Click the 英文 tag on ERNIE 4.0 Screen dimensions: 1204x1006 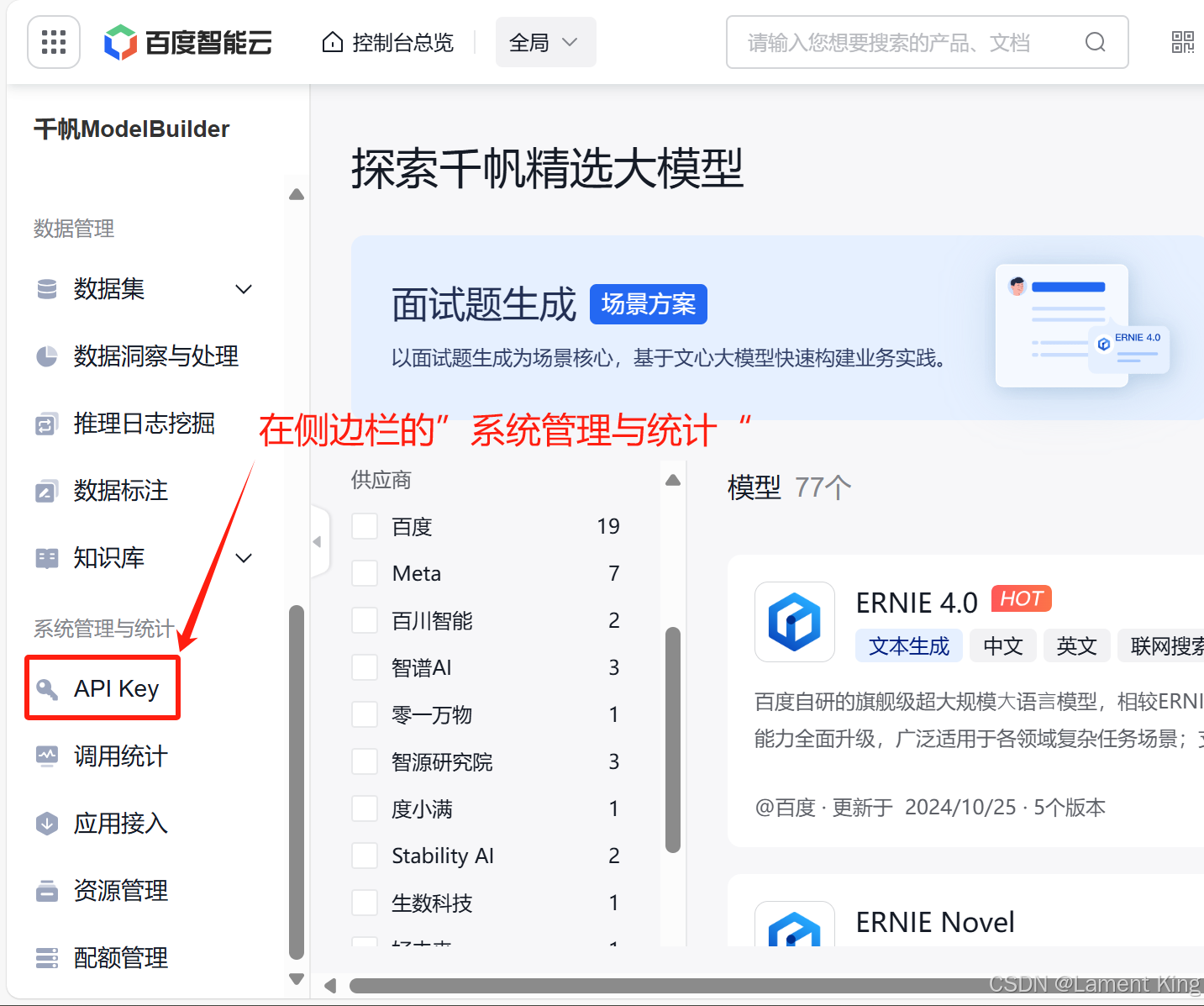(1077, 645)
